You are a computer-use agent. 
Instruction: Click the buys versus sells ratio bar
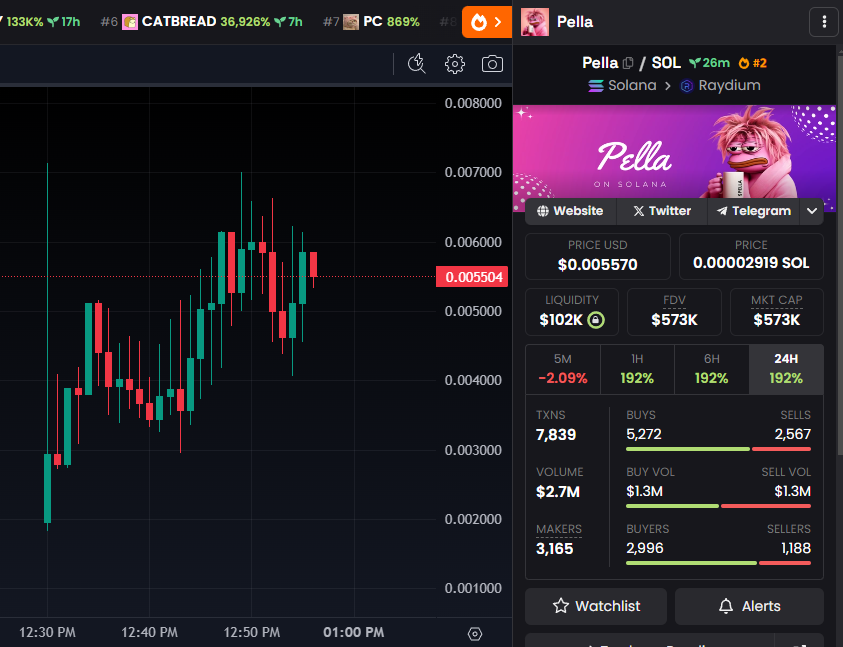pos(718,449)
